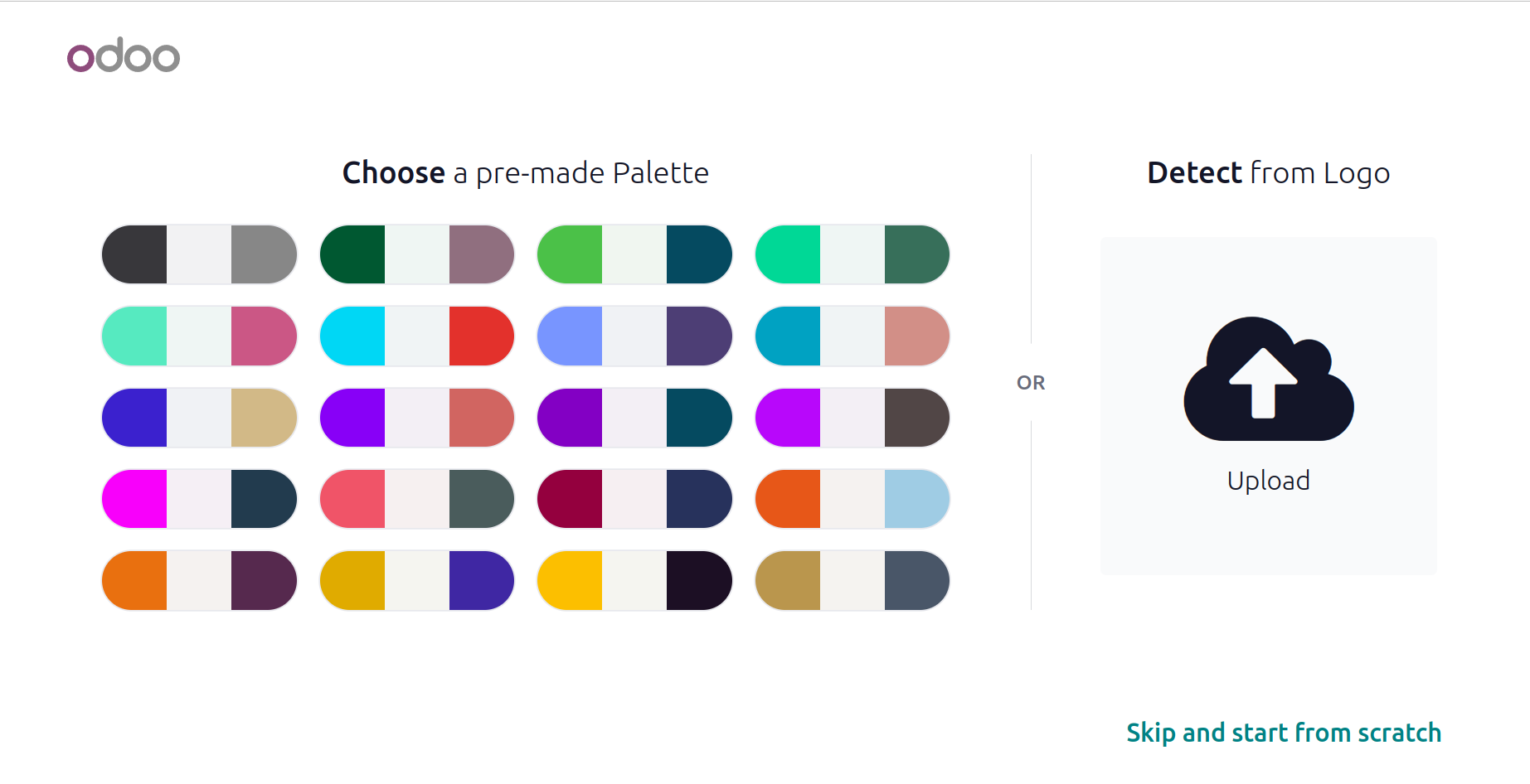Pick the teal blue and salmon pink palette

[852, 336]
